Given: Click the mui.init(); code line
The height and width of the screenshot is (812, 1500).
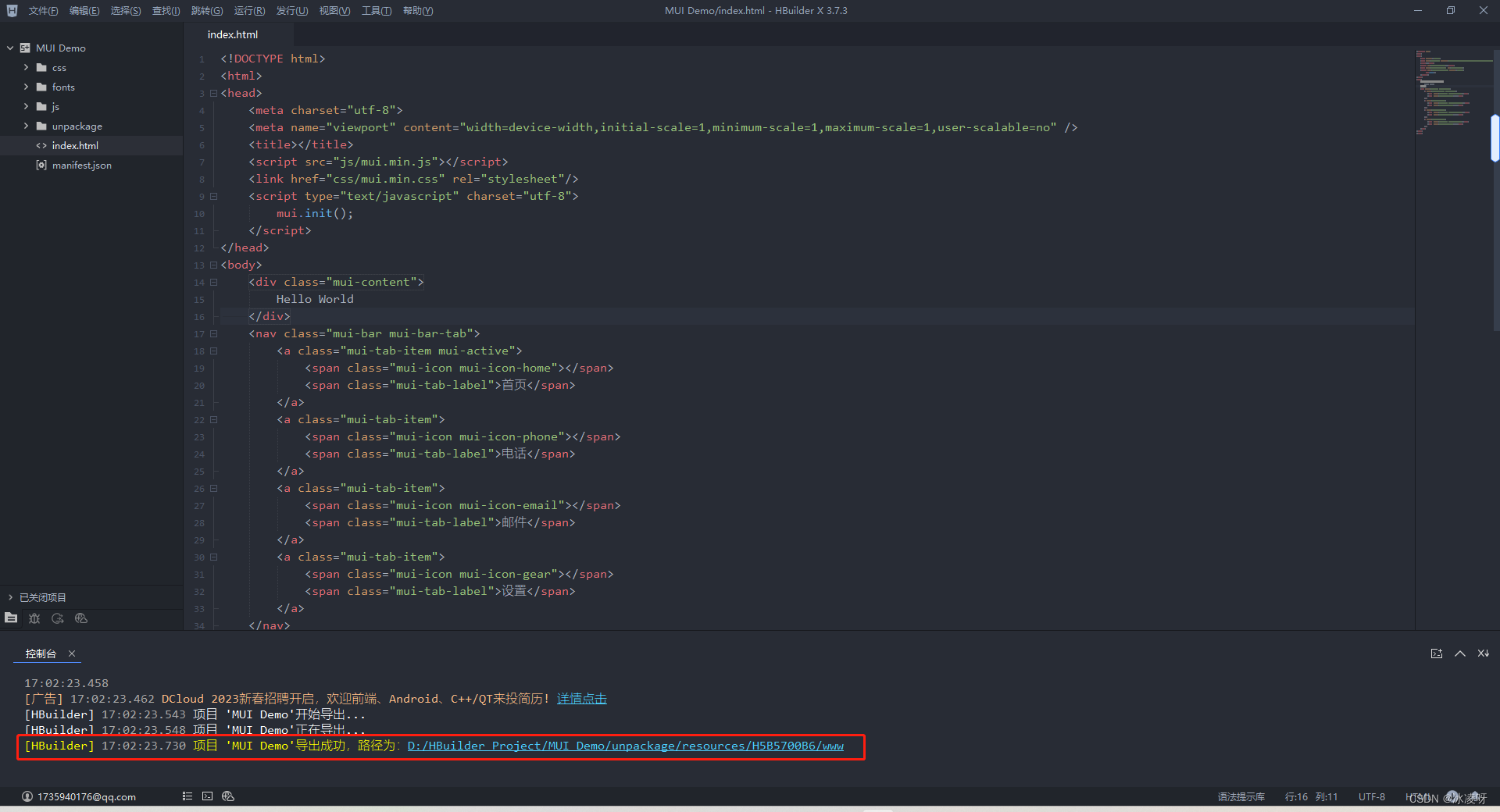Looking at the screenshot, I should click(315, 213).
